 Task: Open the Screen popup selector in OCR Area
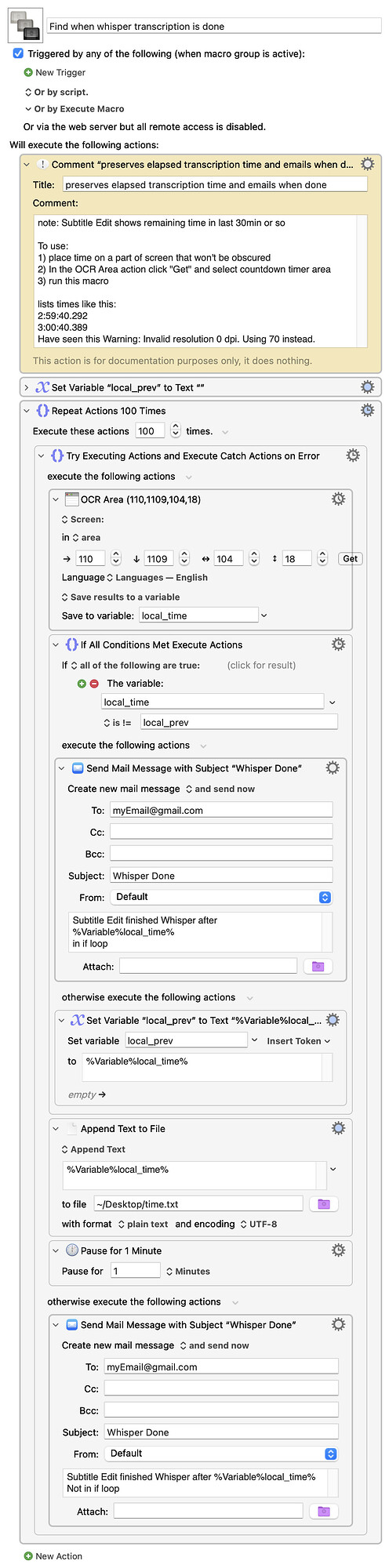(x=83, y=519)
